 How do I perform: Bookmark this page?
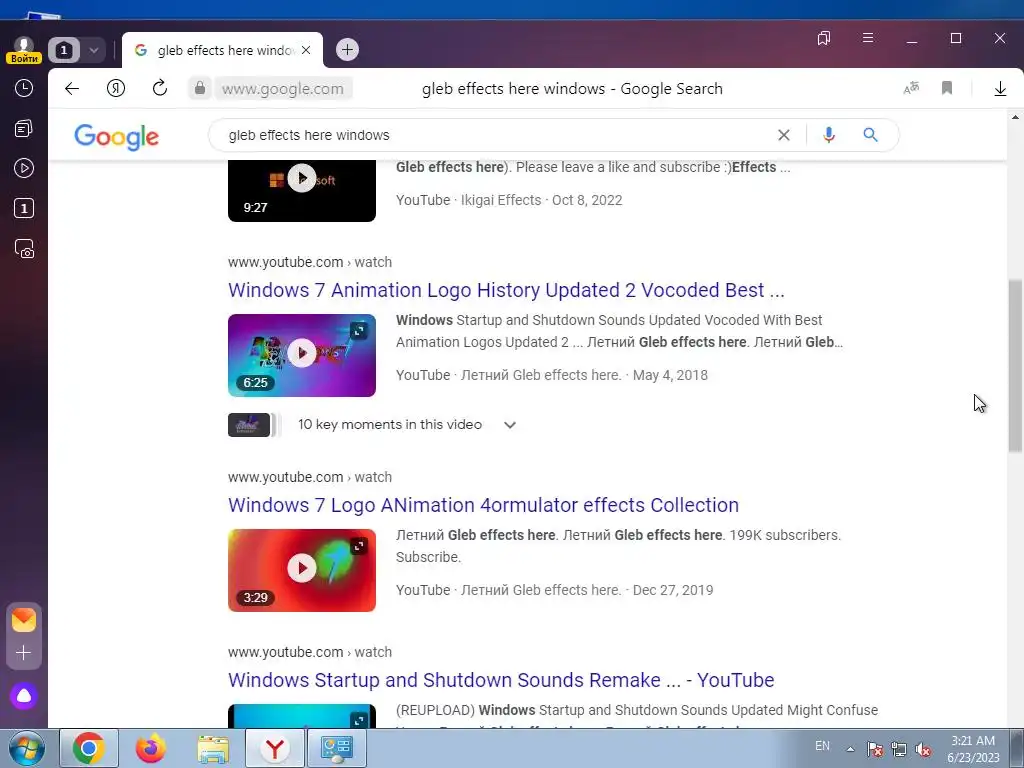click(947, 88)
